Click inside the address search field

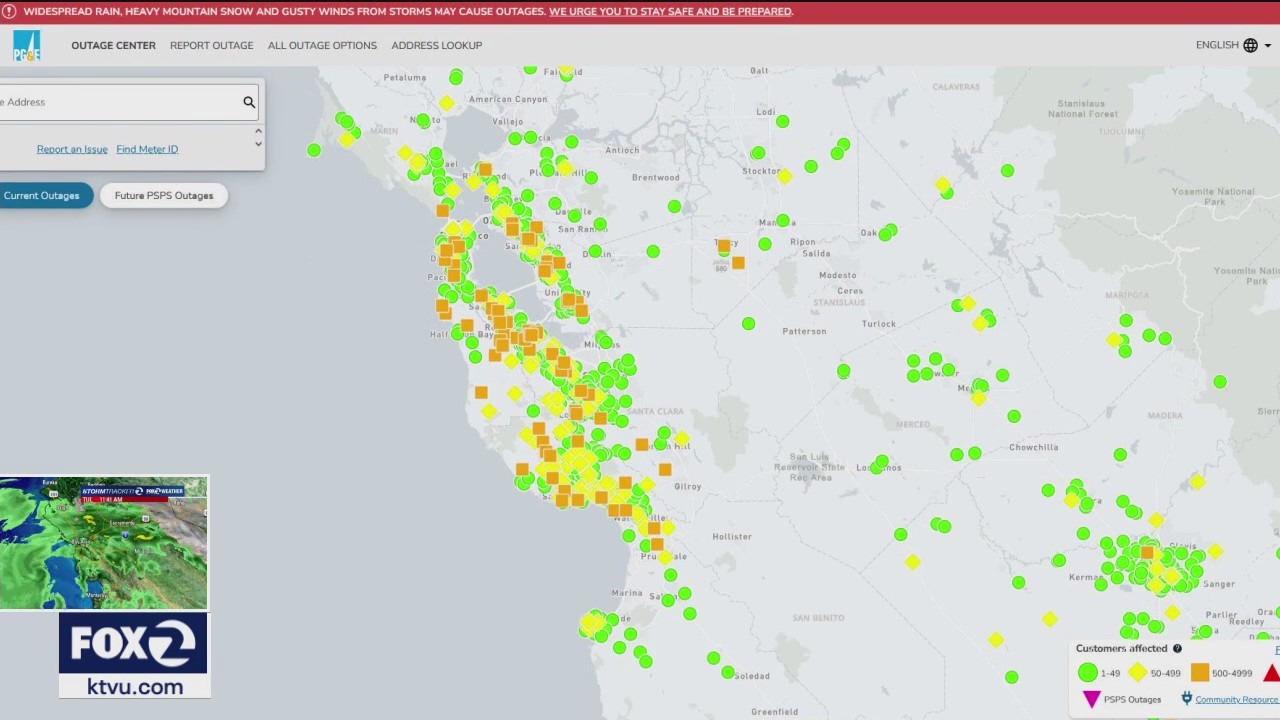pyautogui.click(x=120, y=102)
